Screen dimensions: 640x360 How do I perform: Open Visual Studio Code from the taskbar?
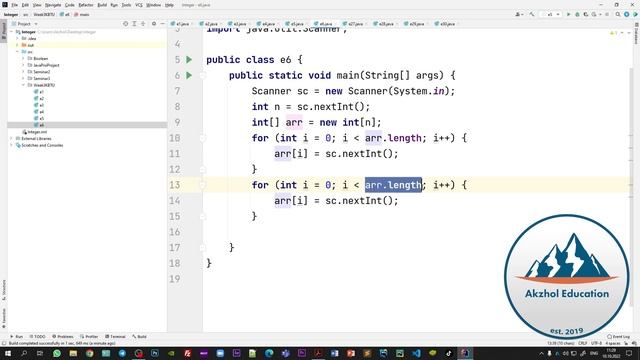pos(416,353)
